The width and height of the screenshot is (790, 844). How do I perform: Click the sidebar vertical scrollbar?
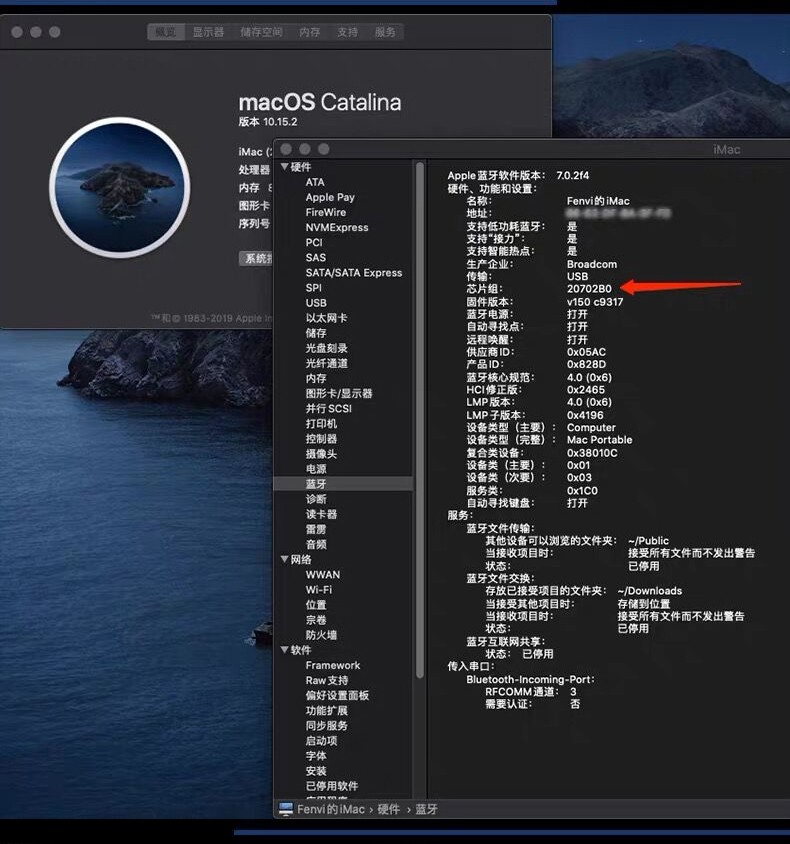pyautogui.click(x=420, y=420)
